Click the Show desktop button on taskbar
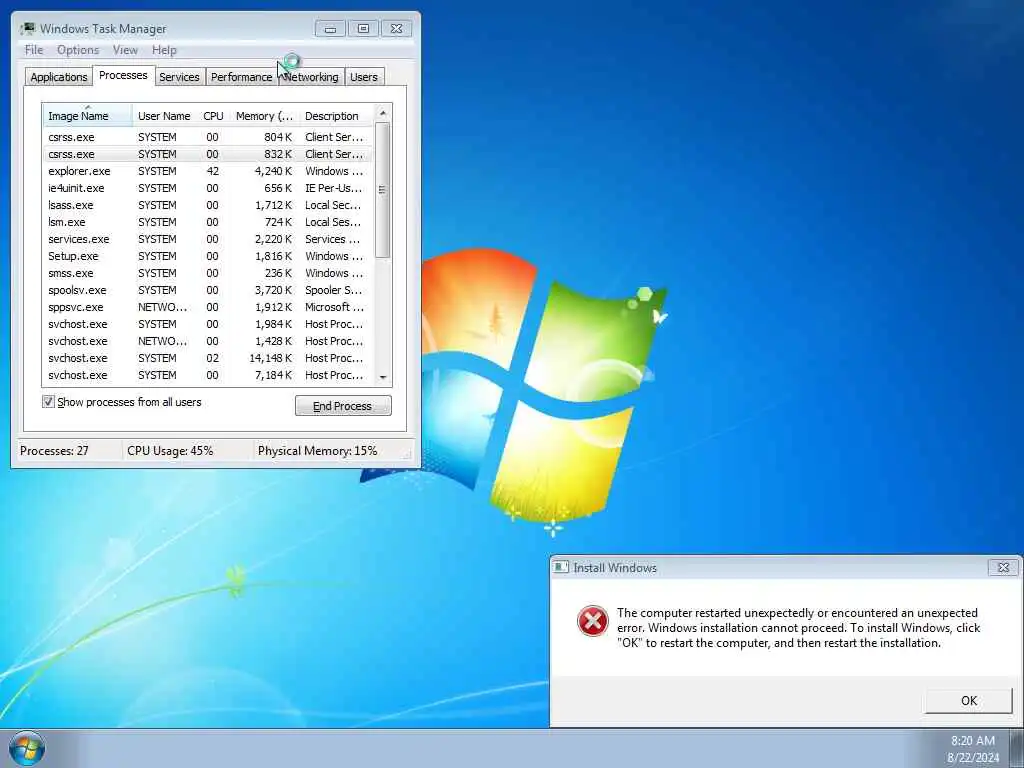Screen dimensions: 1024x768 tap(1017, 748)
